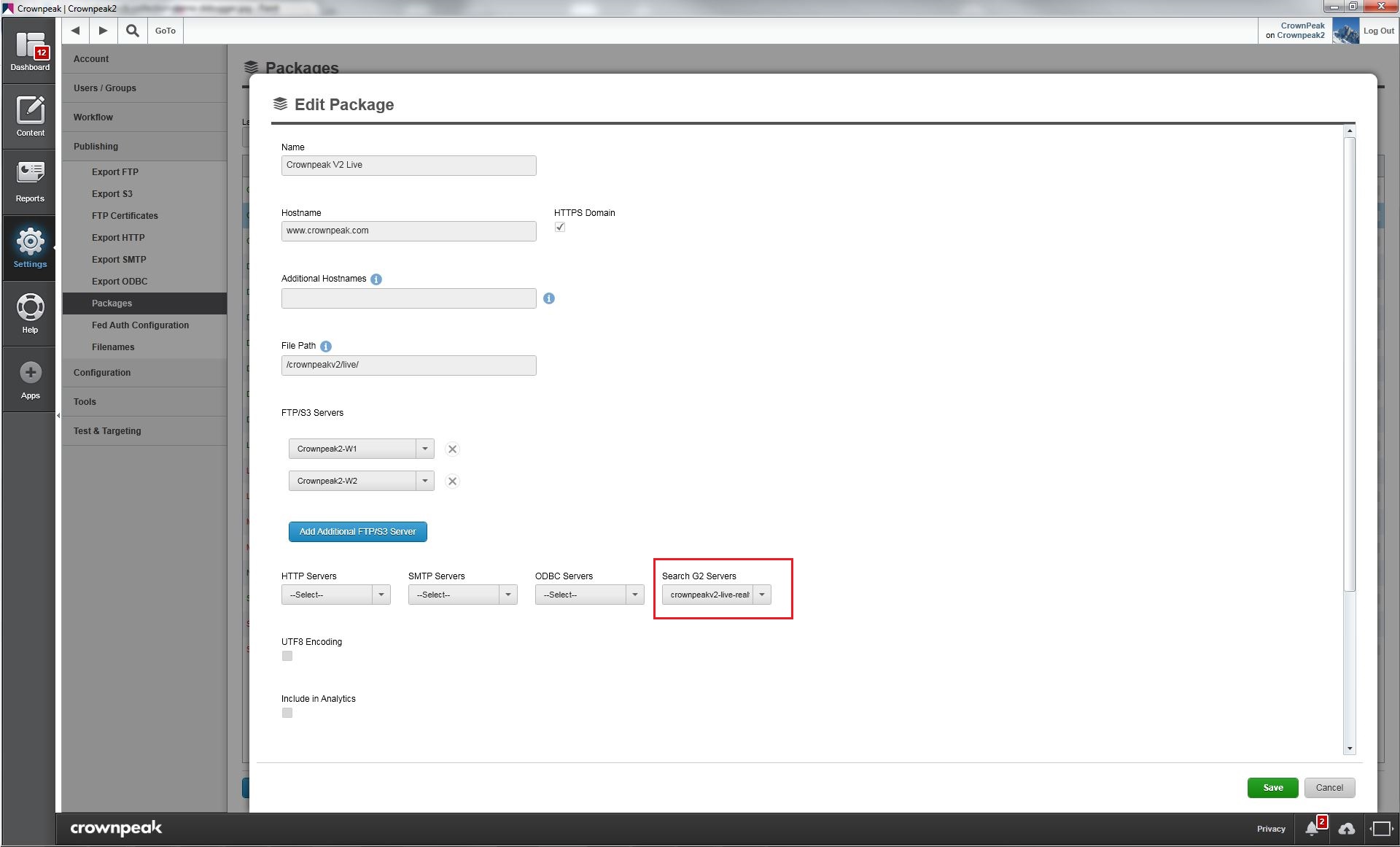Open the Workflow menu item
This screenshot has width=1400, height=847.
[144, 117]
